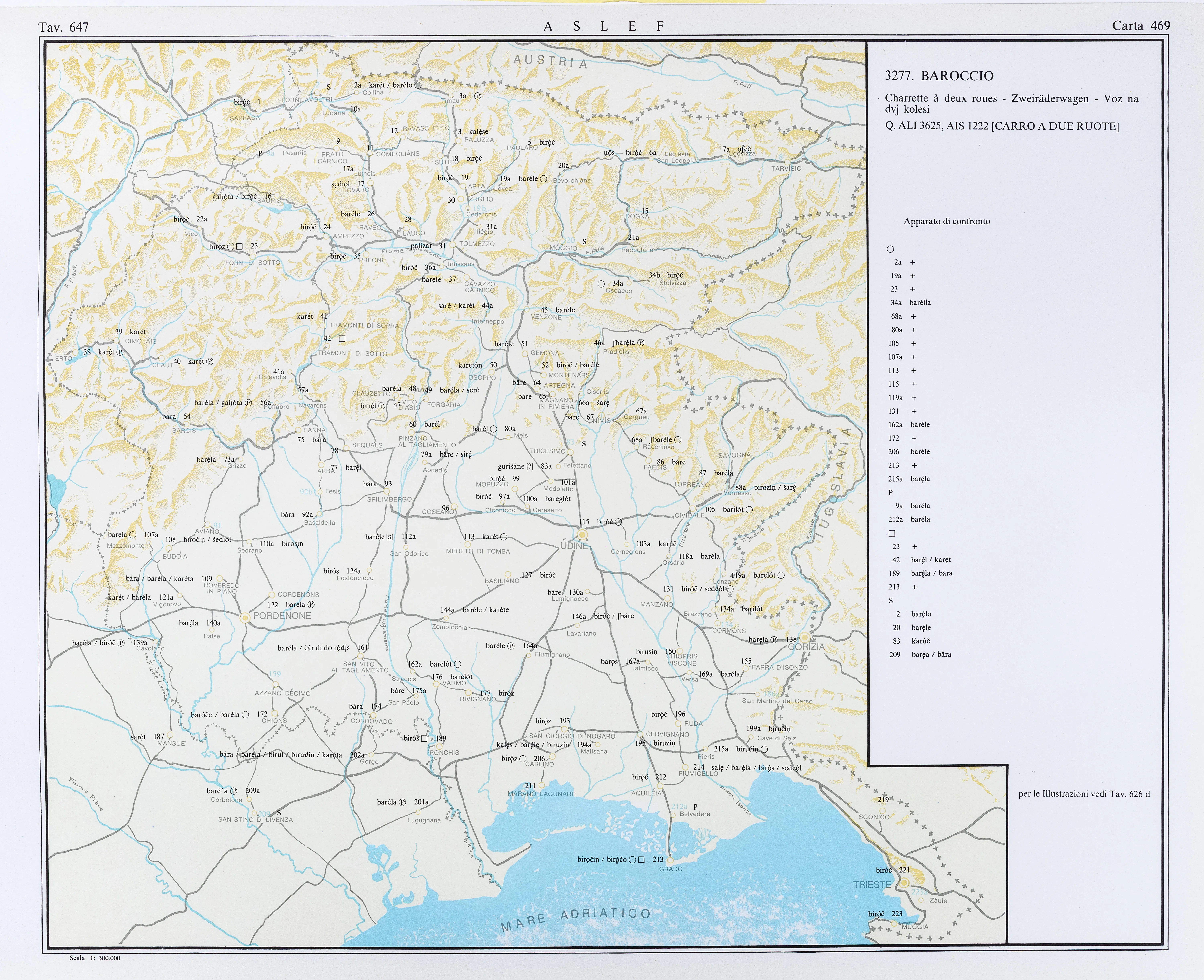
Task: Click the circle and square beside 213 Grado
Action: tap(637, 860)
